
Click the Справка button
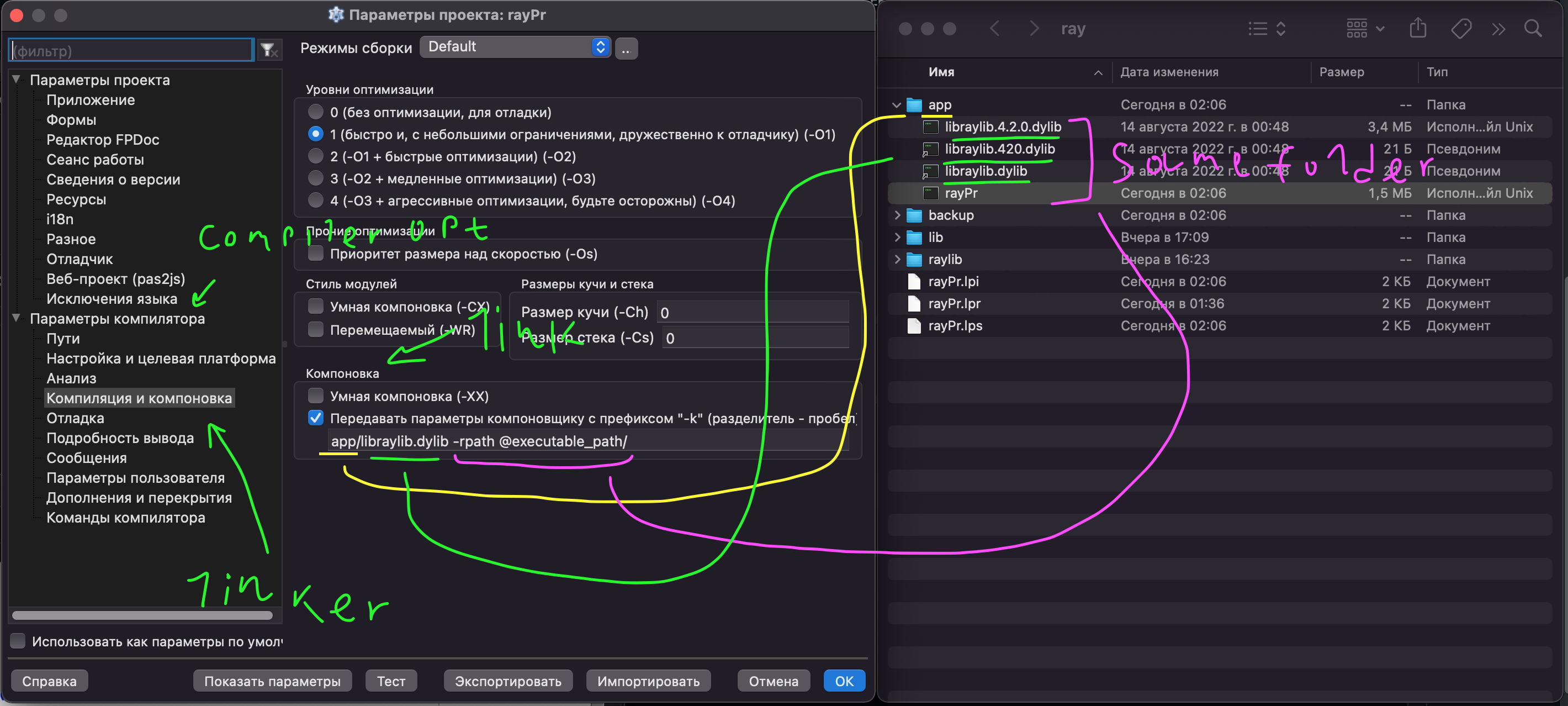click(x=49, y=681)
